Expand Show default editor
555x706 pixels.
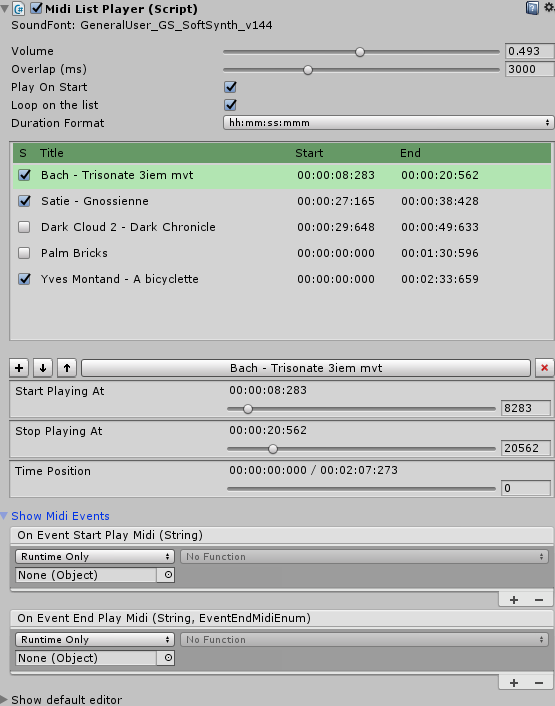pyautogui.click(x=66, y=700)
